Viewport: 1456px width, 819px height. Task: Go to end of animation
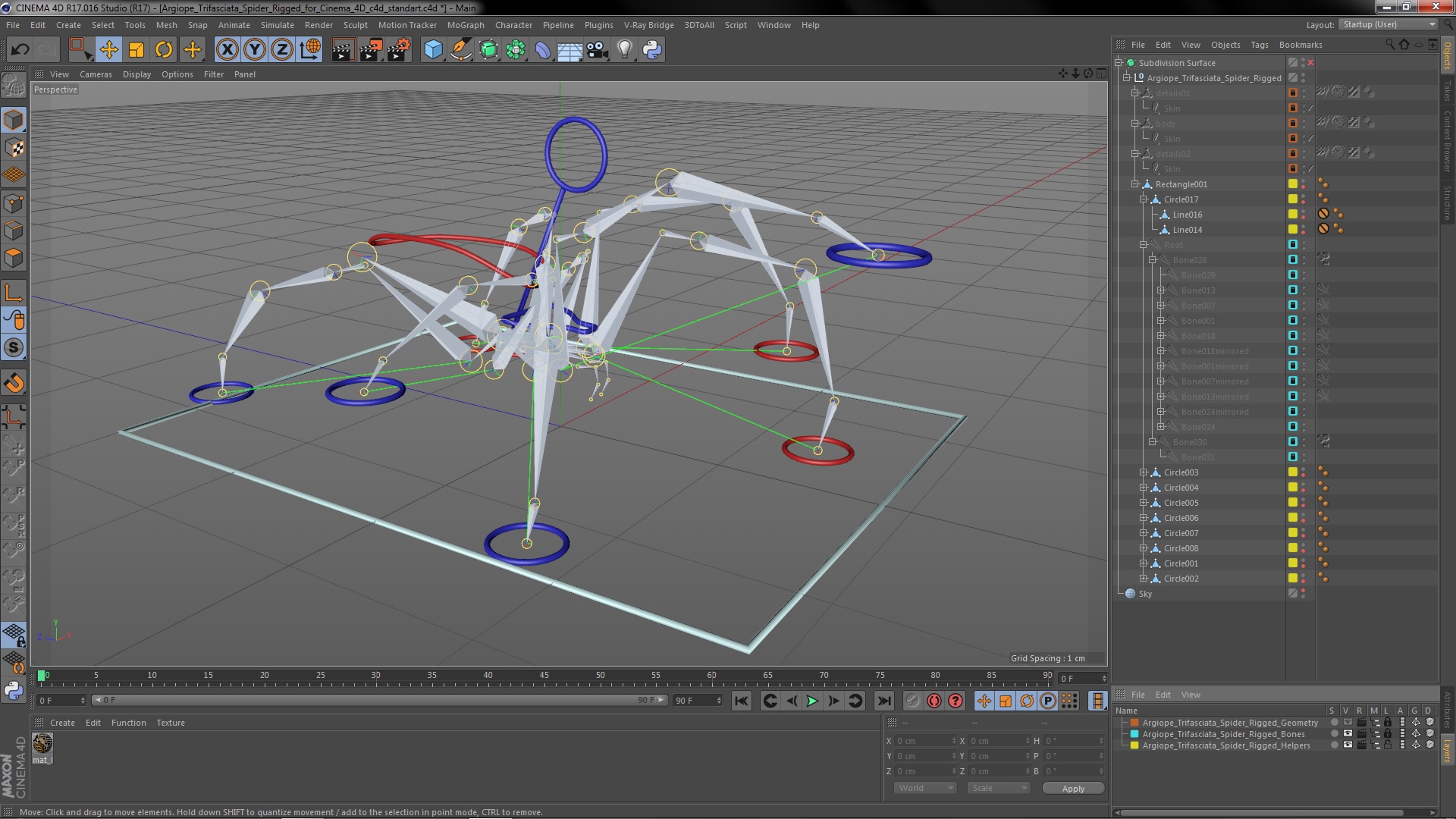pos(883,701)
